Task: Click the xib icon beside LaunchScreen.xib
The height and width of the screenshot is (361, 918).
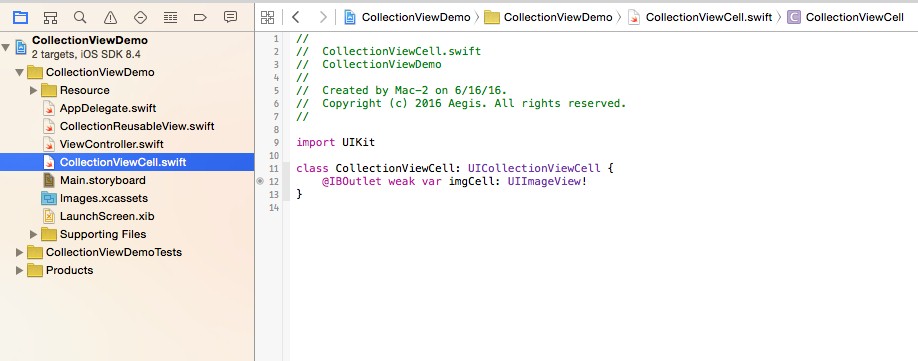Action: (49, 216)
